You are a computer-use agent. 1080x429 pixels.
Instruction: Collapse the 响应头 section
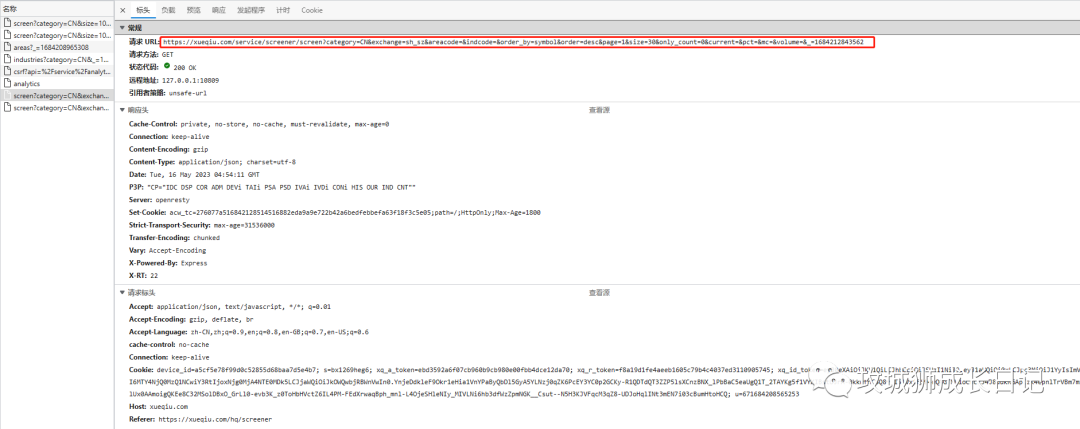122,109
